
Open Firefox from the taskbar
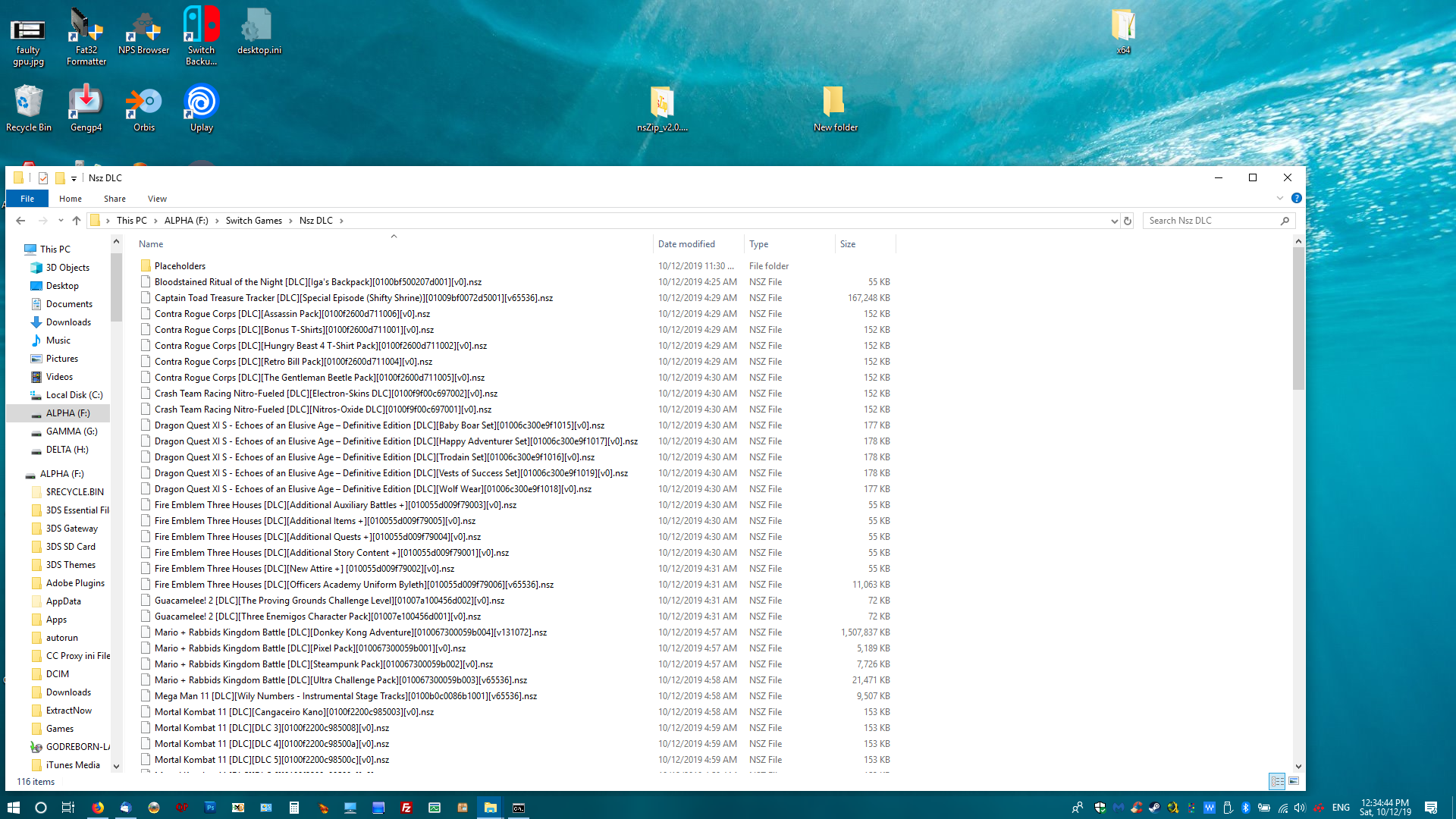click(98, 808)
